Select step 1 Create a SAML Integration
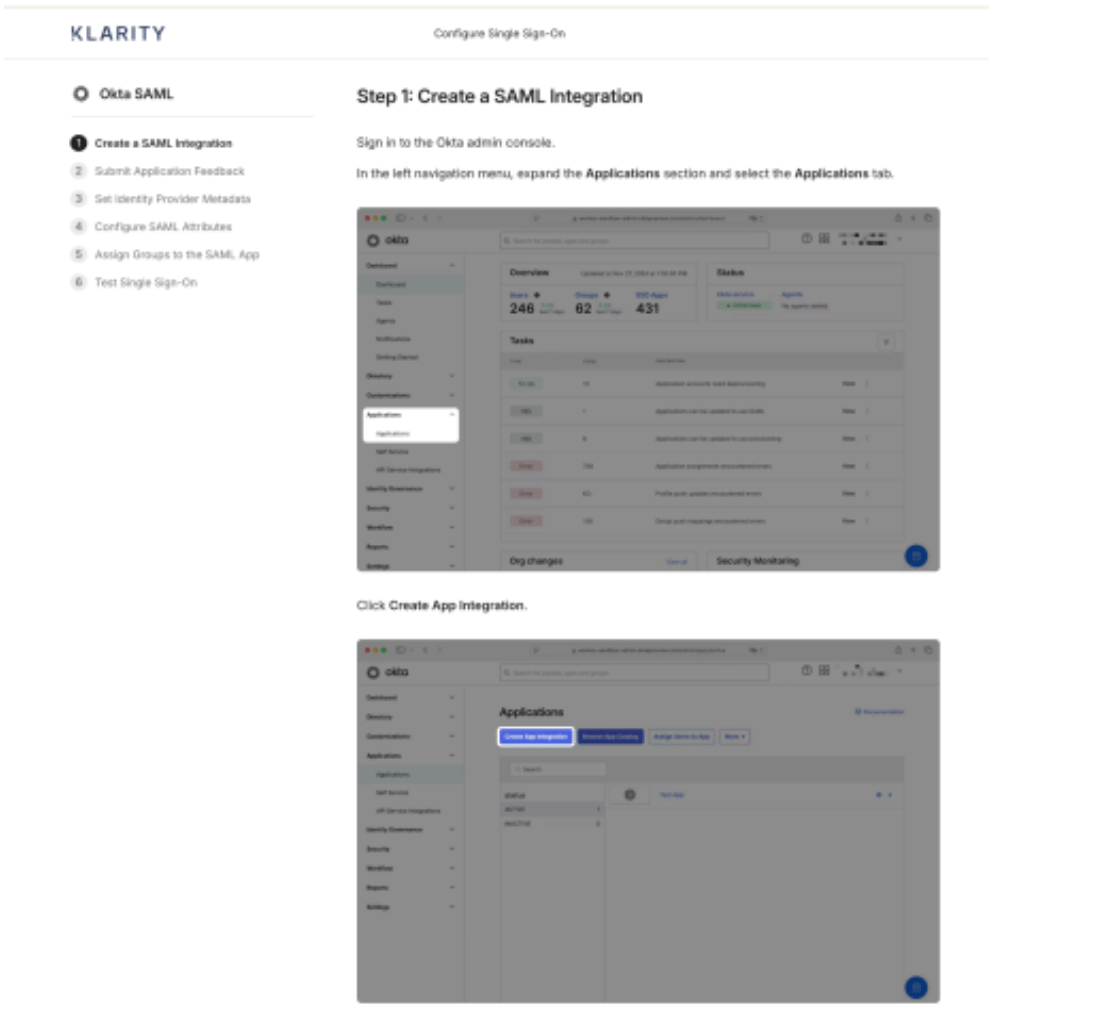 [151, 143]
